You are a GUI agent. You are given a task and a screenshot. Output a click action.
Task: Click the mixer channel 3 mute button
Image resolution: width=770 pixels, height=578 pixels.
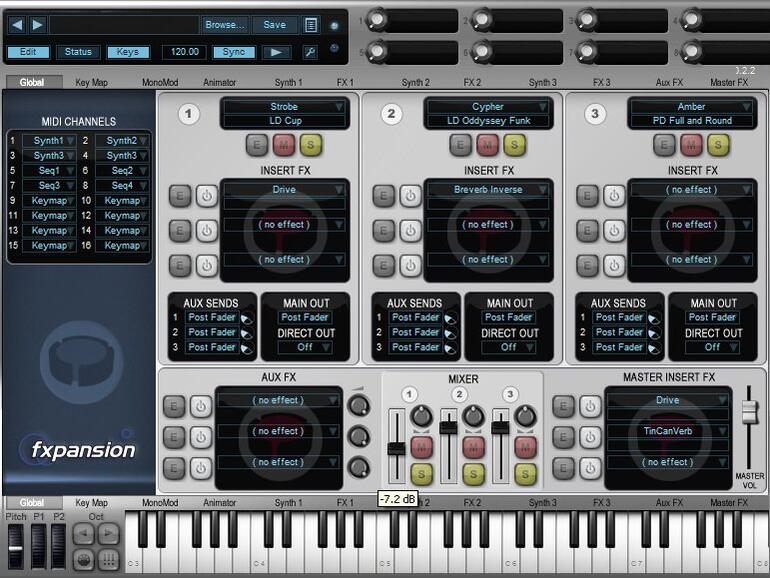tap(525, 447)
